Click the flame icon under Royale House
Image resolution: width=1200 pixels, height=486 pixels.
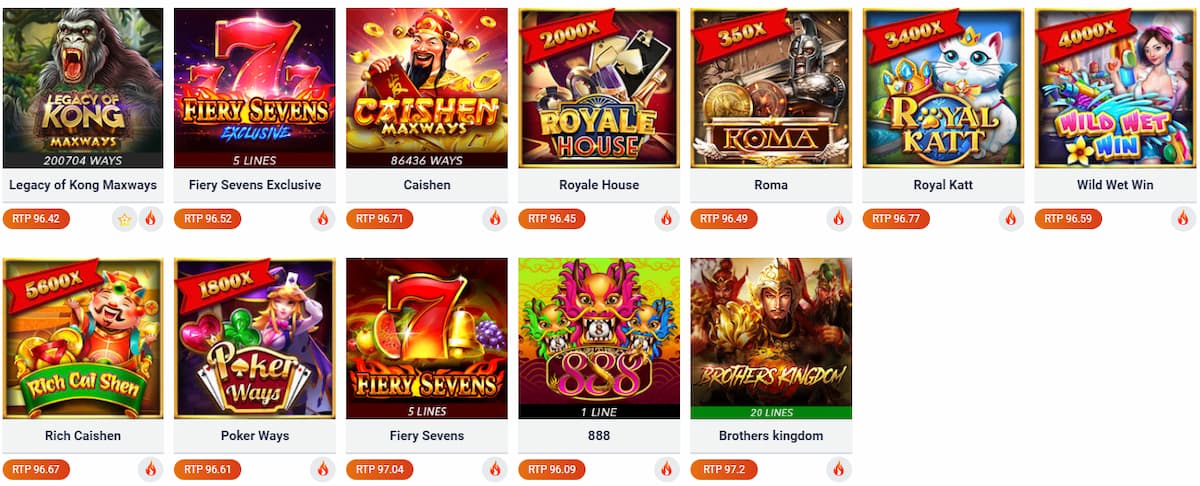click(667, 218)
